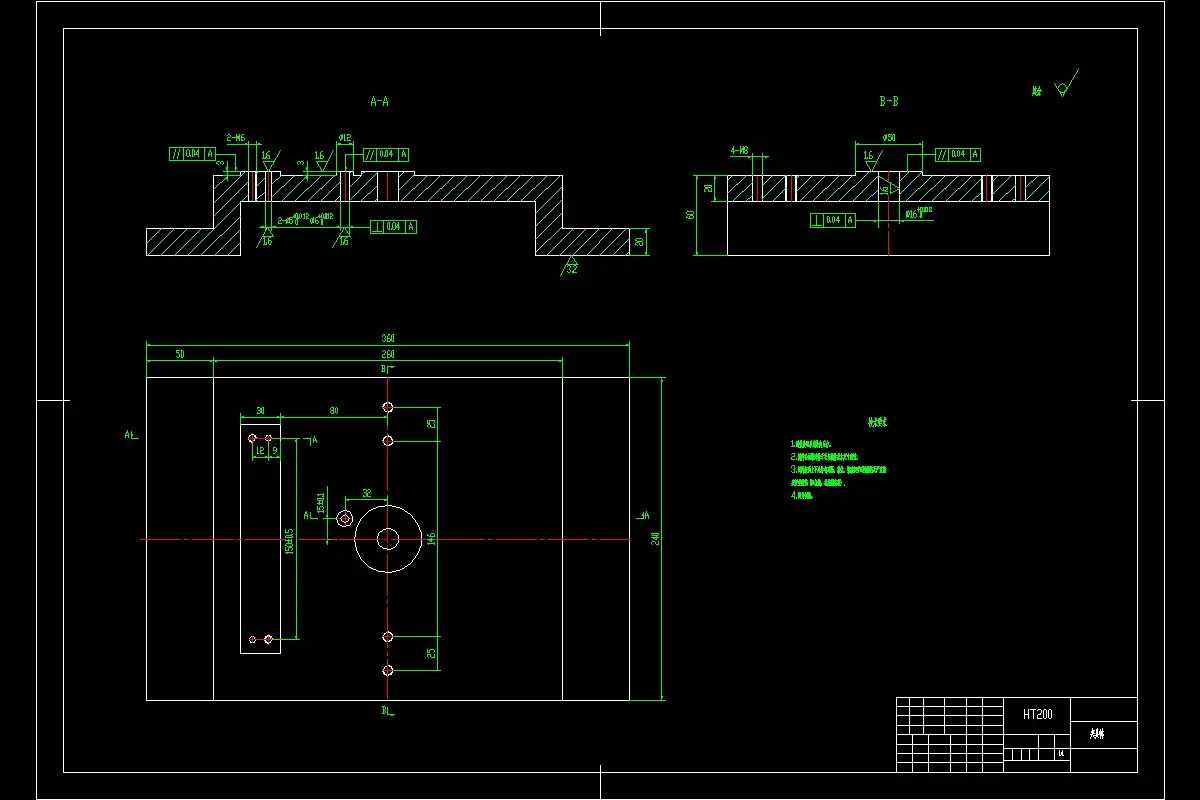The image size is (1200, 800).
Task: Select the 15±0.1 dimension text
Action: [x=321, y=502]
